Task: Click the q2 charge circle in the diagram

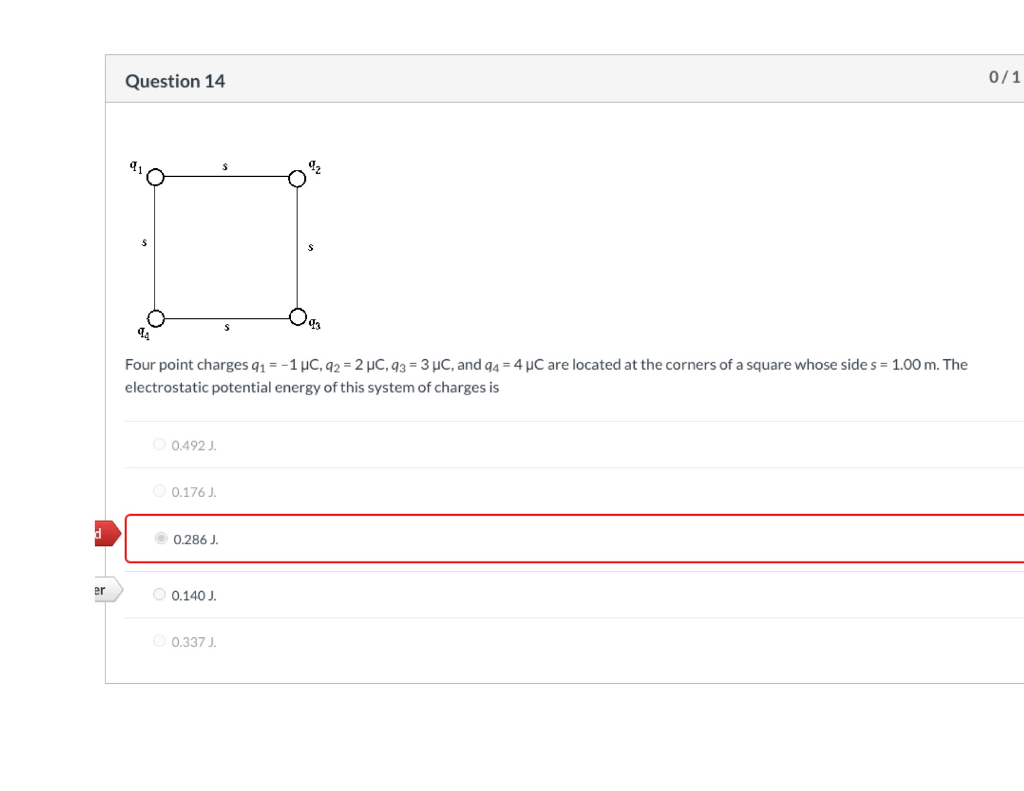Action: pos(297,178)
